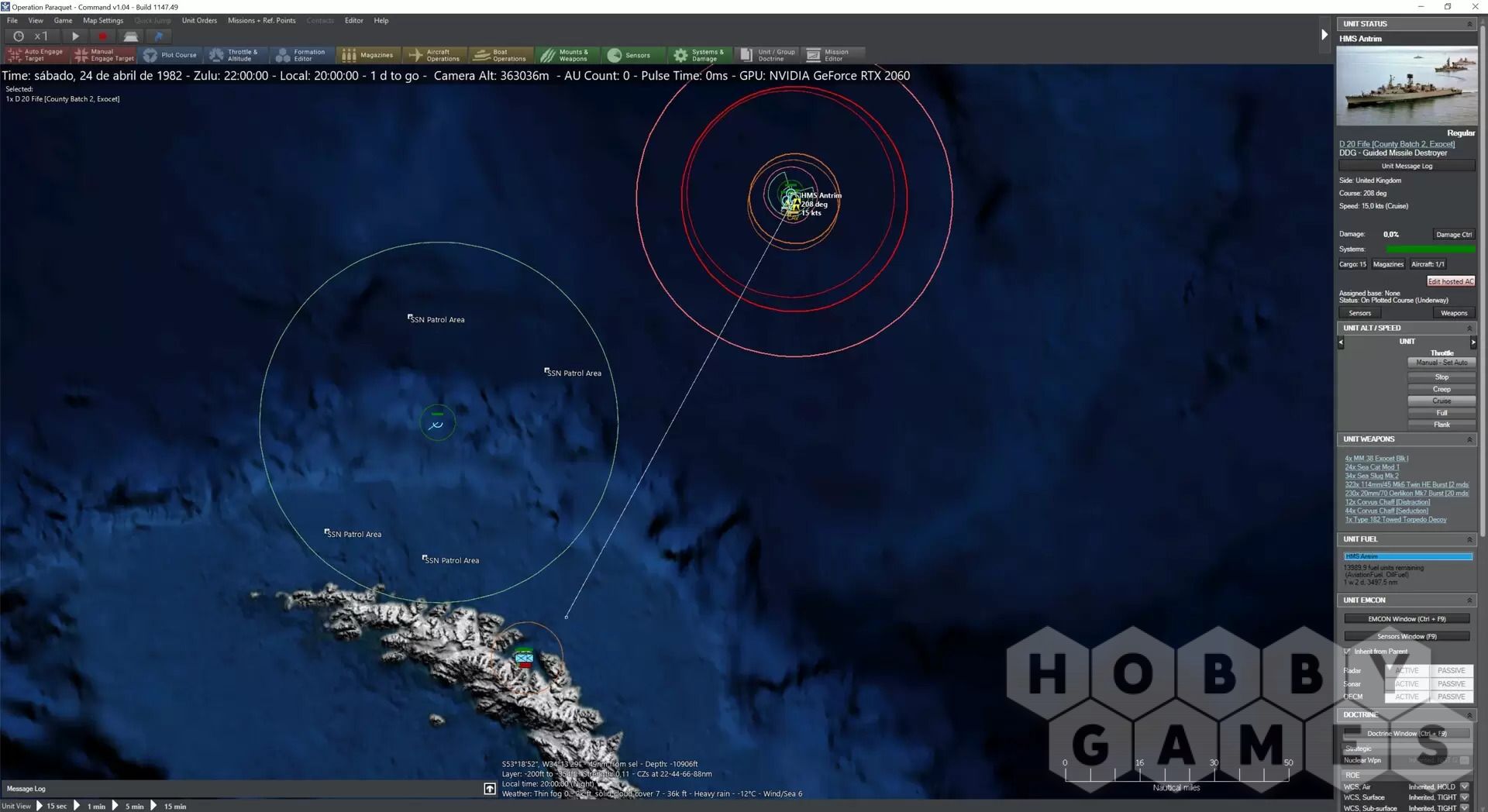The height and width of the screenshot is (812, 1488).
Task: Set Sonar to PASSIVE
Action: [x=1451, y=684]
